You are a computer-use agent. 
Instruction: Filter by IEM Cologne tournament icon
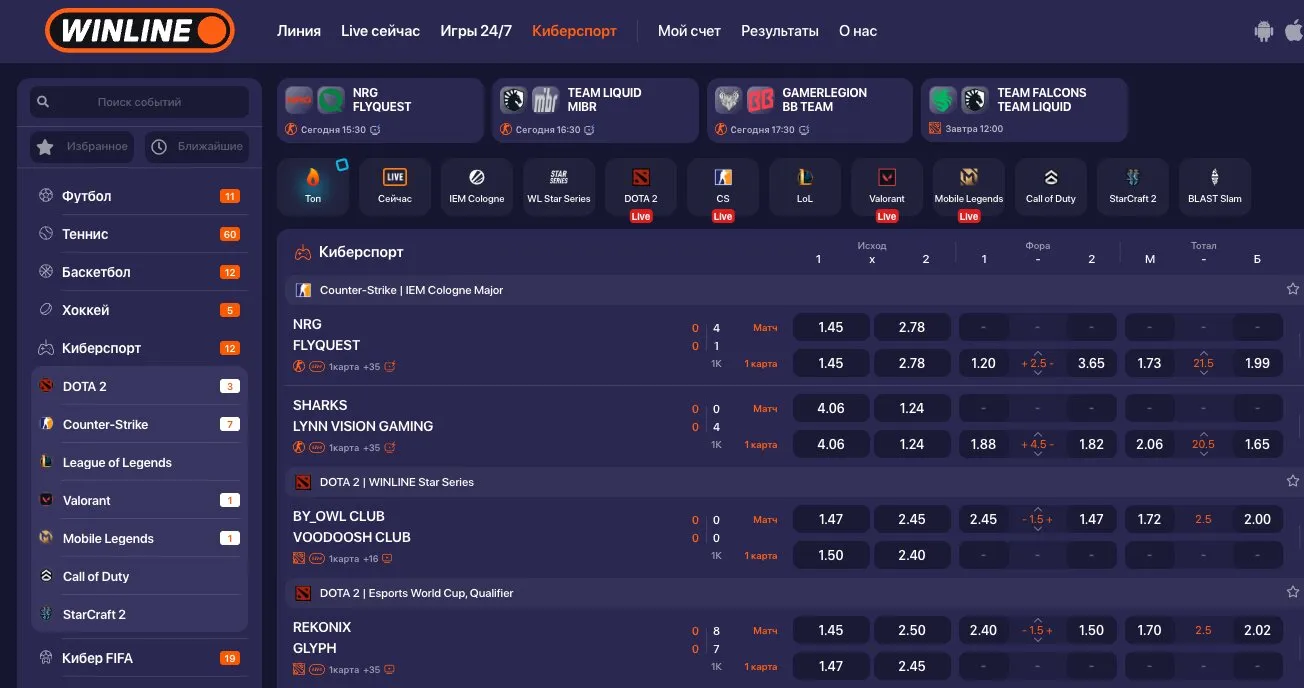point(477,187)
